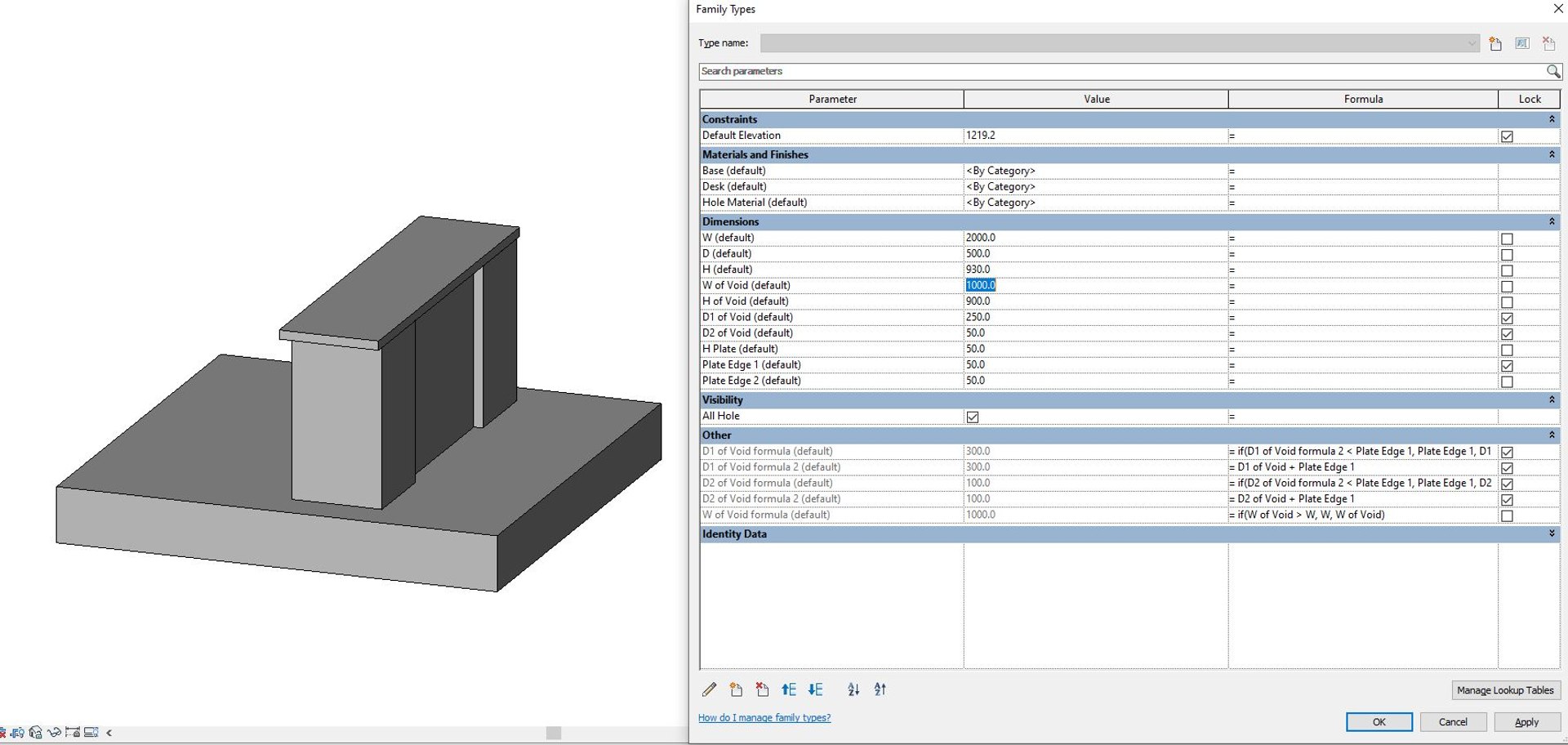Click the Apply button
The width and height of the screenshot is (1568, 745).
1526,722
